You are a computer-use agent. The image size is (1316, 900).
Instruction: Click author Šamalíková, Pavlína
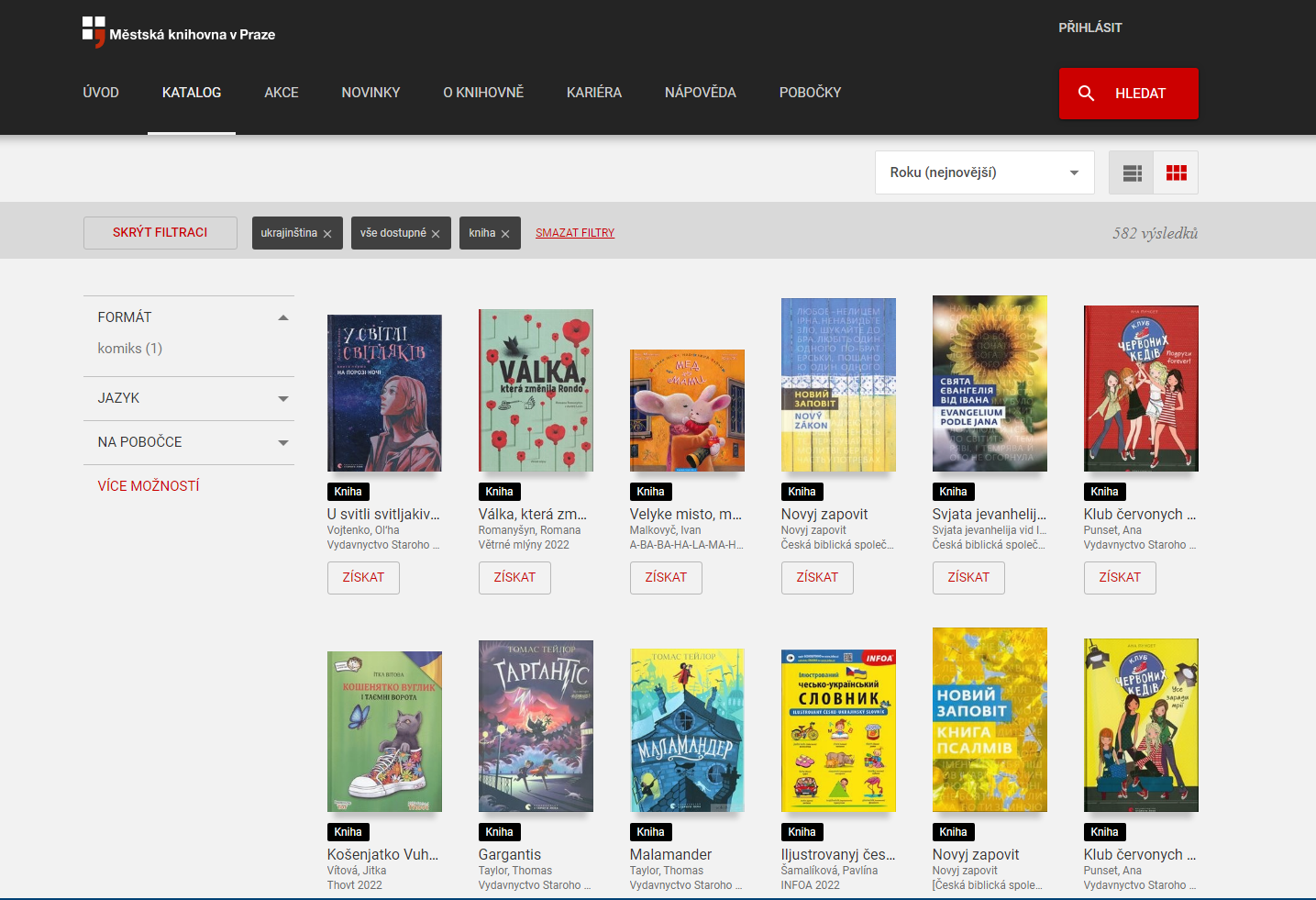click(x=829, y=871)
